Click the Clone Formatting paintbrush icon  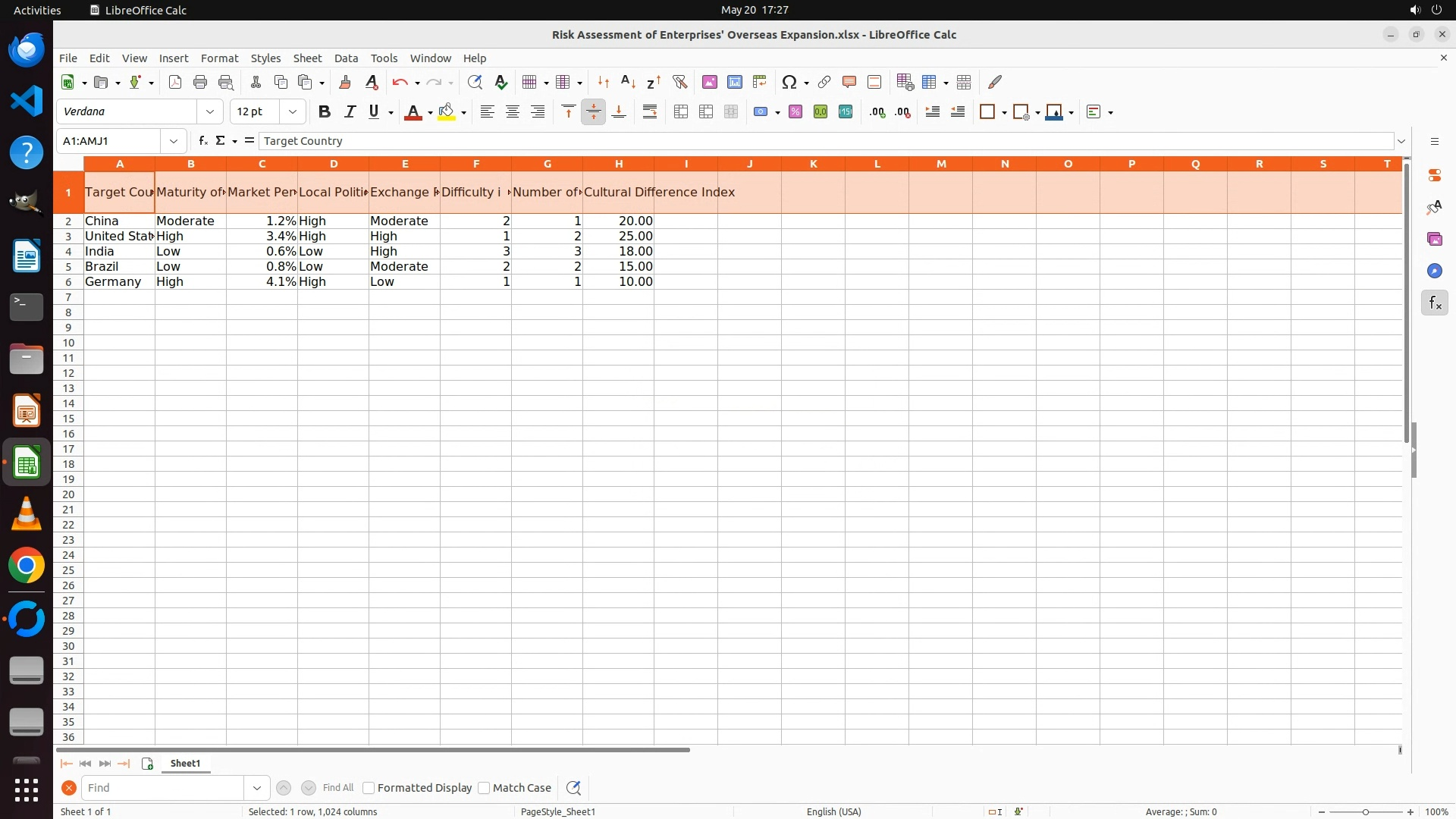[x=345, y=82]
